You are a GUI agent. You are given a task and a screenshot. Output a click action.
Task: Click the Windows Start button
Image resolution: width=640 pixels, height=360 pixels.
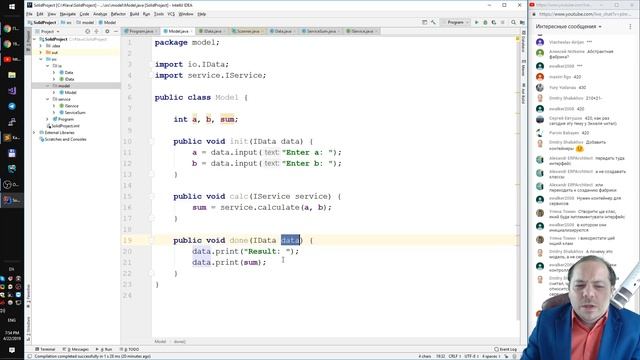[12, 7]
